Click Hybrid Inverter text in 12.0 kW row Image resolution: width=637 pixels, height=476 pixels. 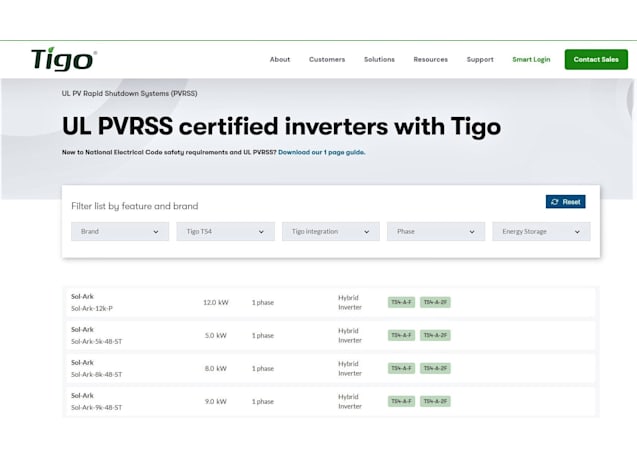[350, 303]
